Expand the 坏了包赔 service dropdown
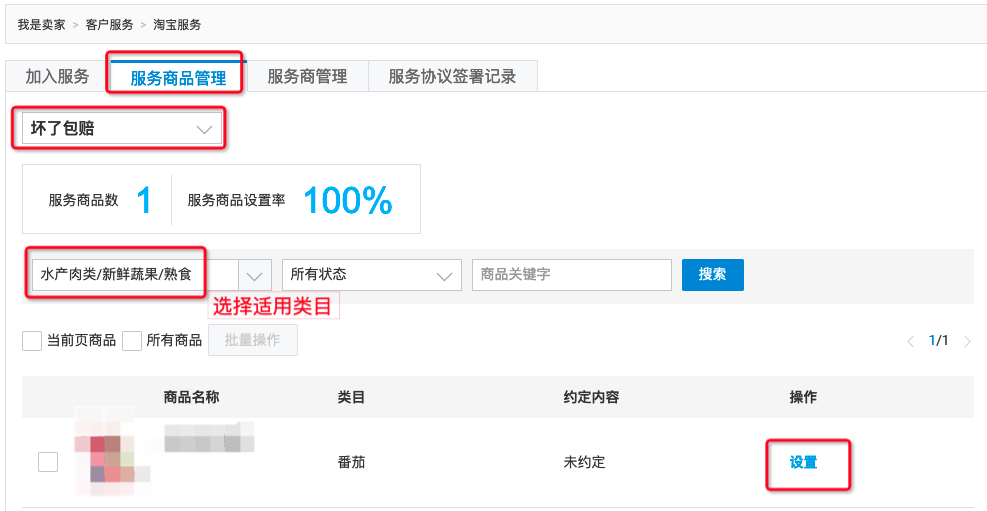 [121, 129]
